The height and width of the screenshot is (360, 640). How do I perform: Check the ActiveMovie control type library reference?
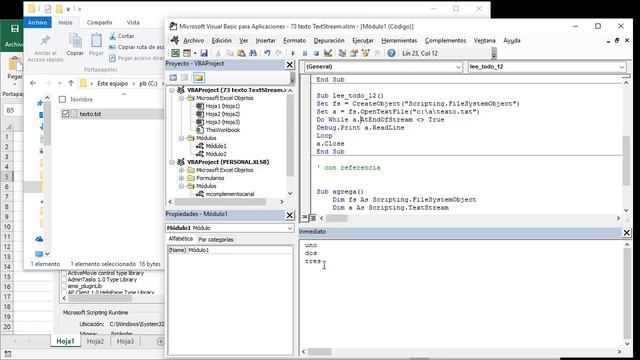(64, 273)
